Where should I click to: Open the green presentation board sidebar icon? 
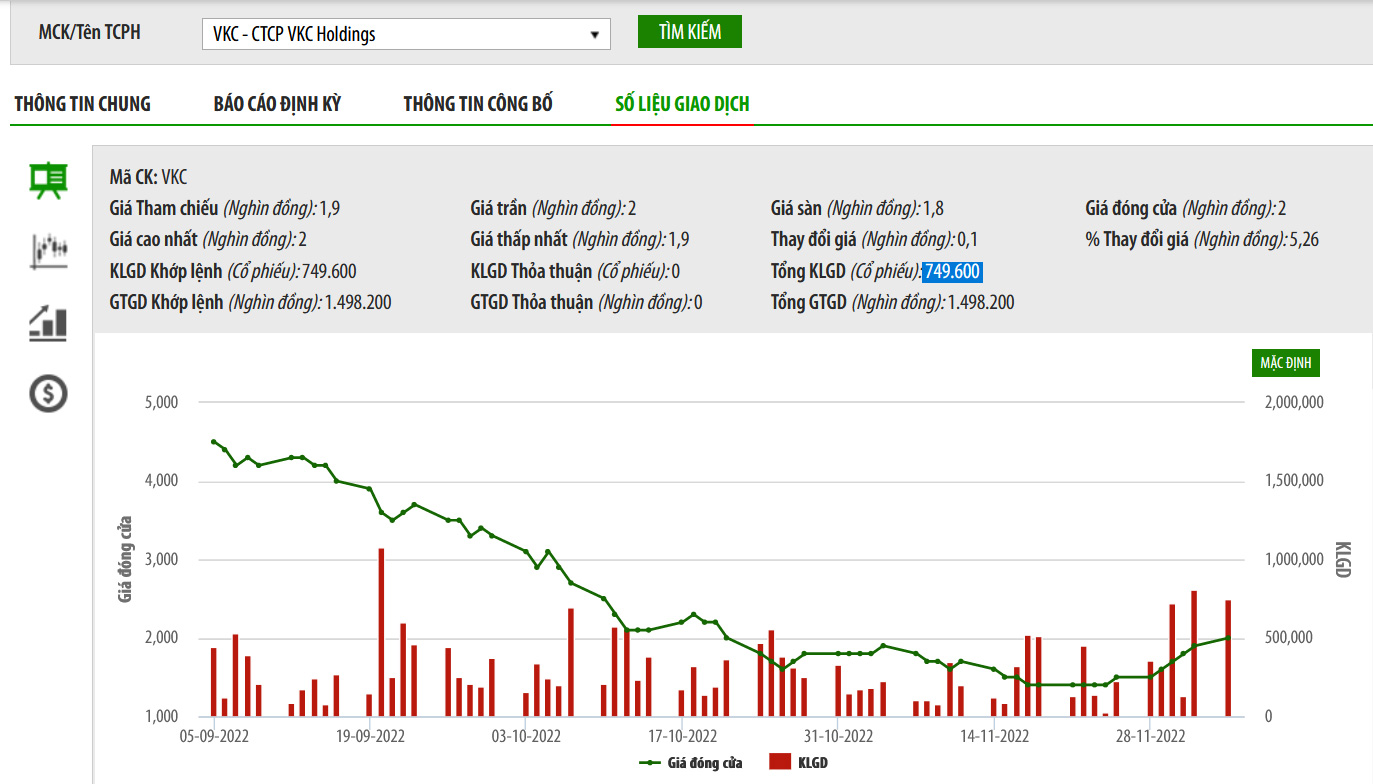point(47,181)
